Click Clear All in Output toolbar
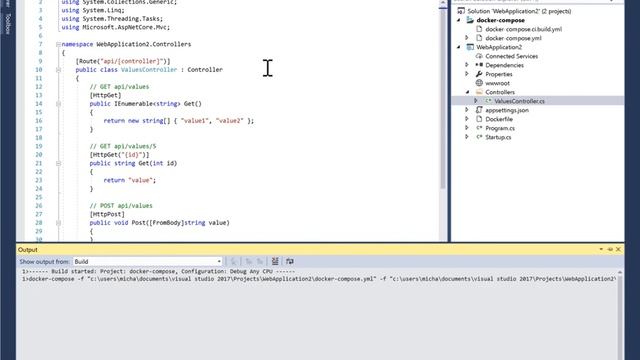This screenshot has height=360, width=640. [x=275, y=261]
